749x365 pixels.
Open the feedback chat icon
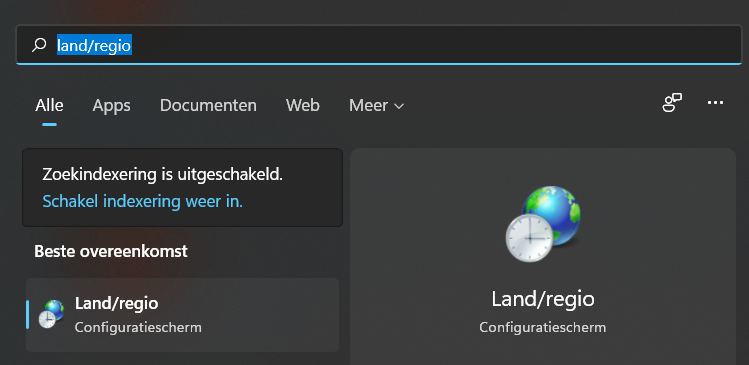[672, 103]
